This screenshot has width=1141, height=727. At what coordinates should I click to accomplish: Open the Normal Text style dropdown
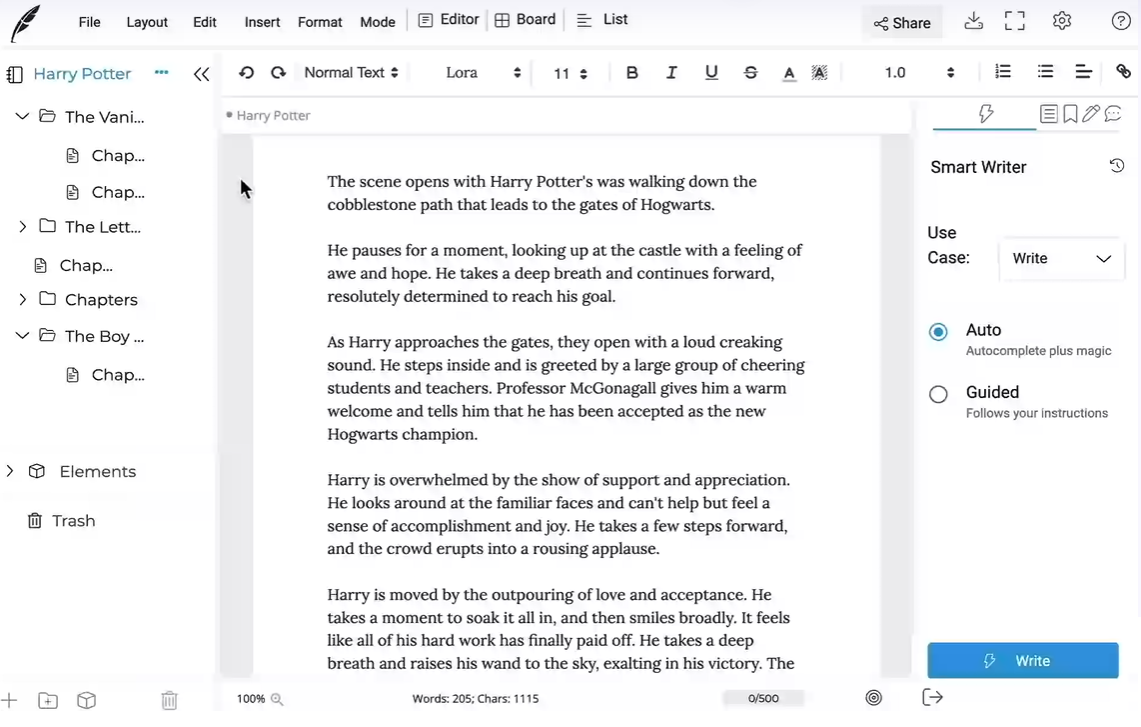click(351, 73)
